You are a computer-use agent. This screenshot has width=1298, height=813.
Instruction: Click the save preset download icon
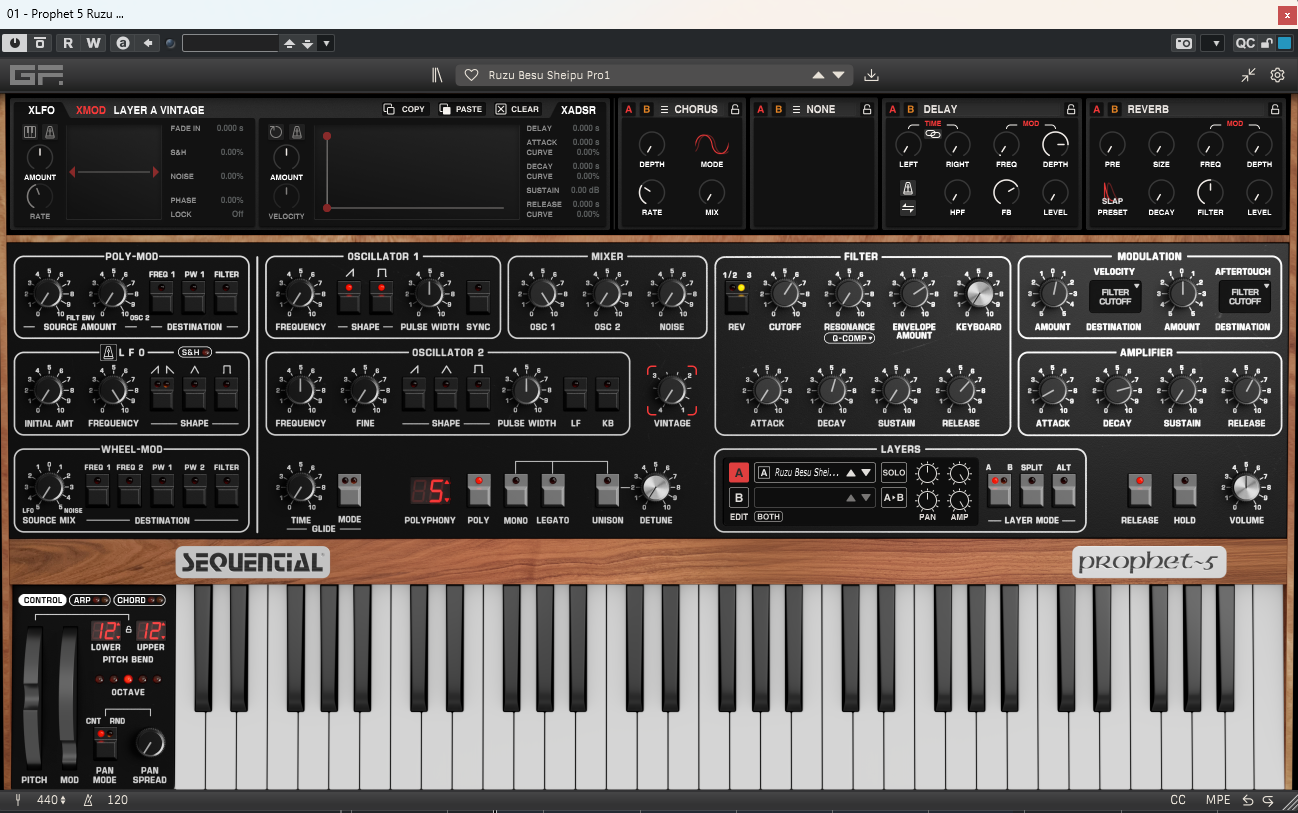point(872,75)
